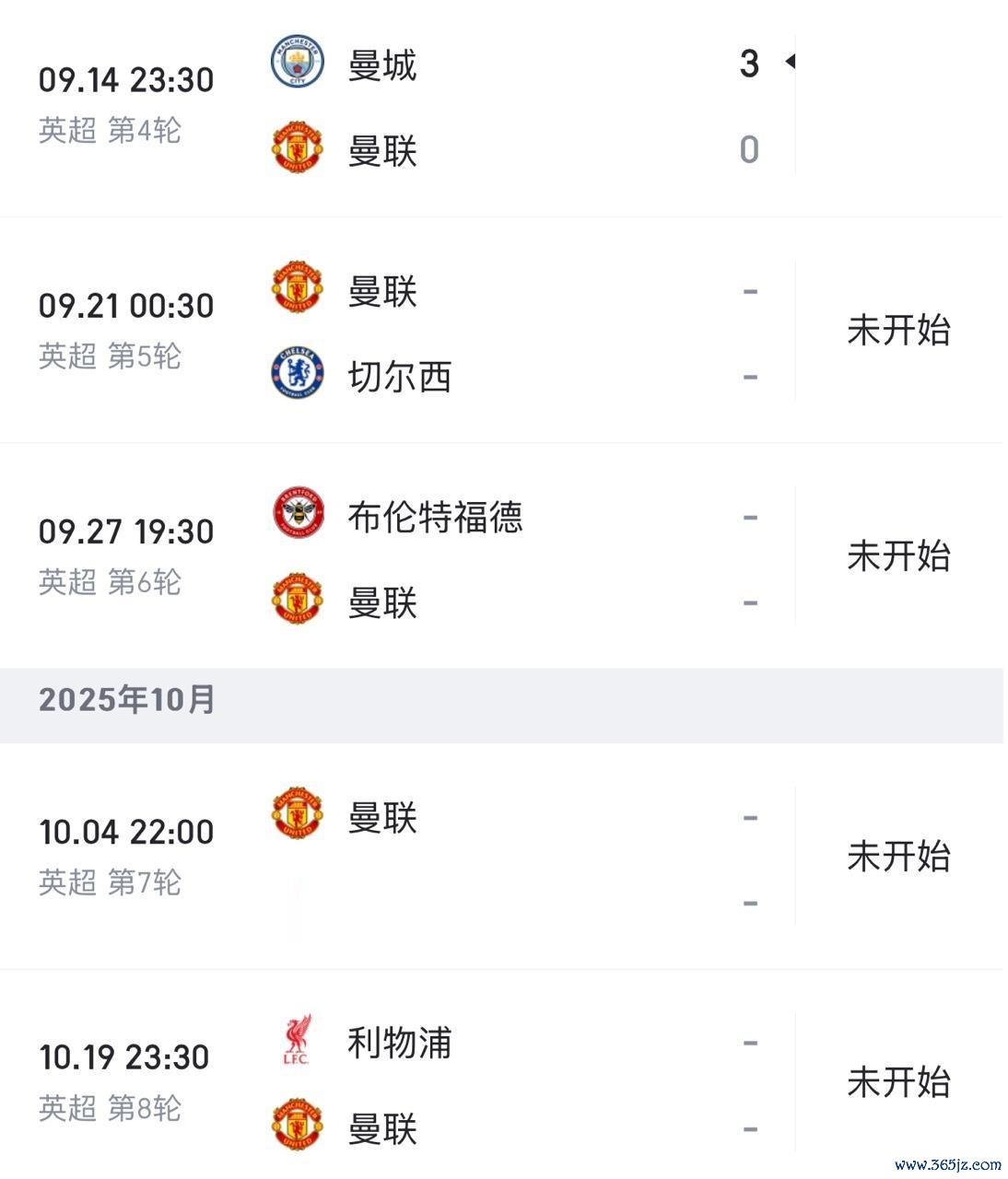Tap the Liverpool LFC crest
Viewport: 1008px width, 1179px height.
tap(297, 1040)
